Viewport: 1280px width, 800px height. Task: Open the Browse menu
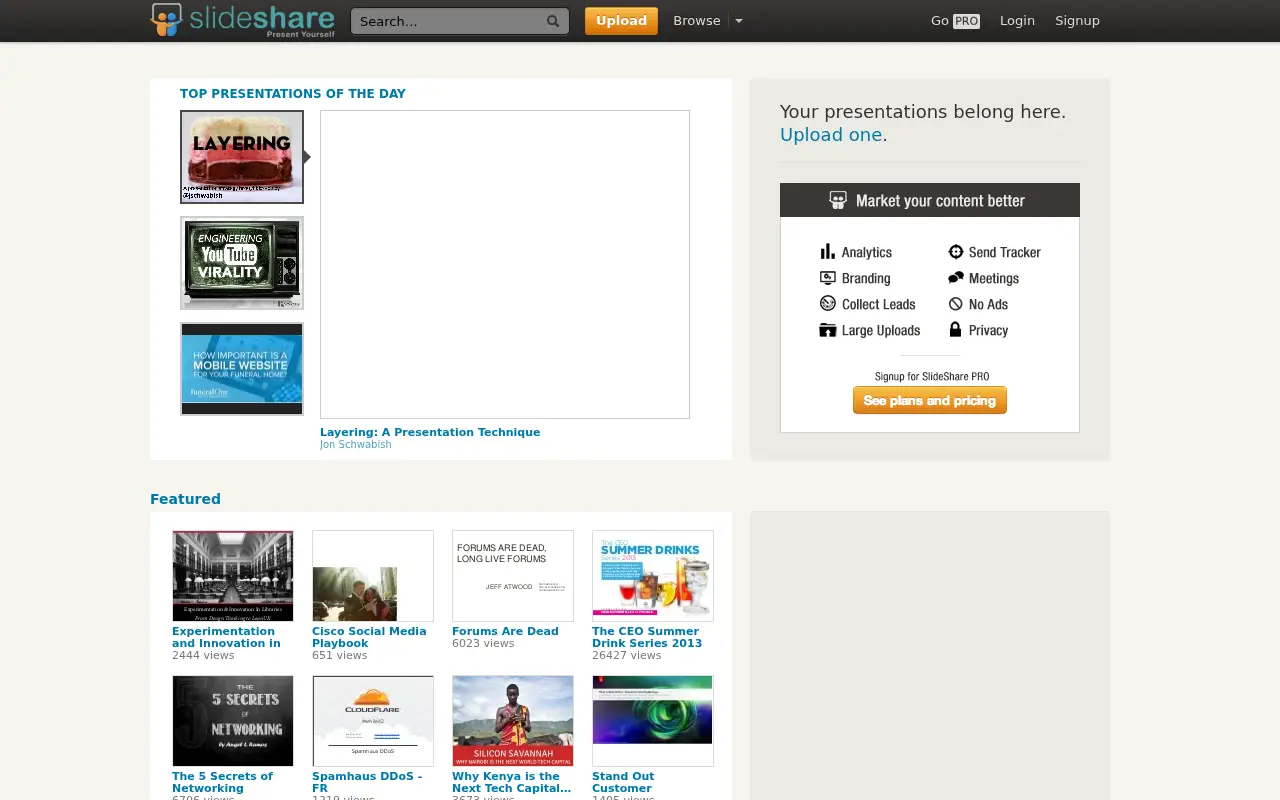tap(696, 21)
